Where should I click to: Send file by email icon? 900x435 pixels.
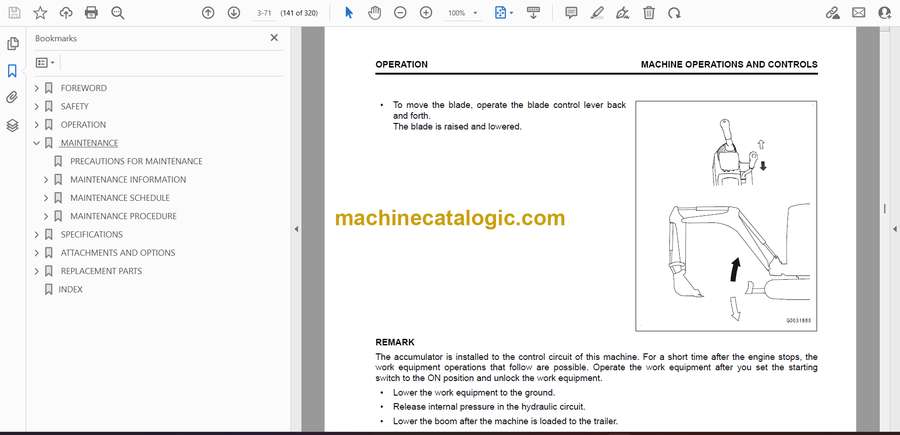tap(859, 13)
